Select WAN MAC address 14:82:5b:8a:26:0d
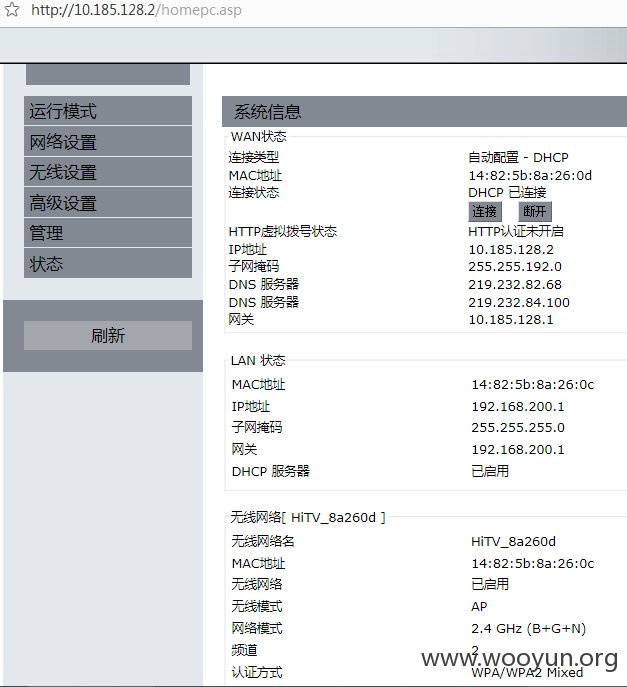The image size is (627, 687). pyautogui.click(x=530, y=176)
